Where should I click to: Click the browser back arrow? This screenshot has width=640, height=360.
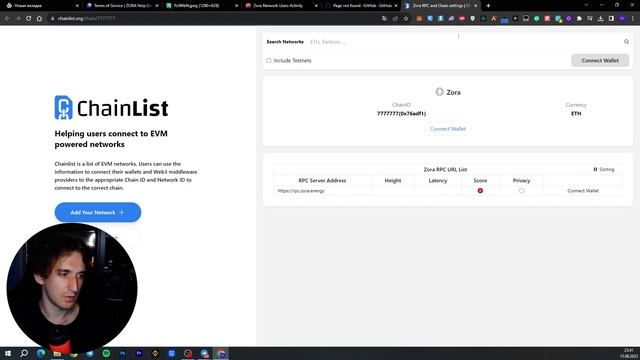[7, 18]
